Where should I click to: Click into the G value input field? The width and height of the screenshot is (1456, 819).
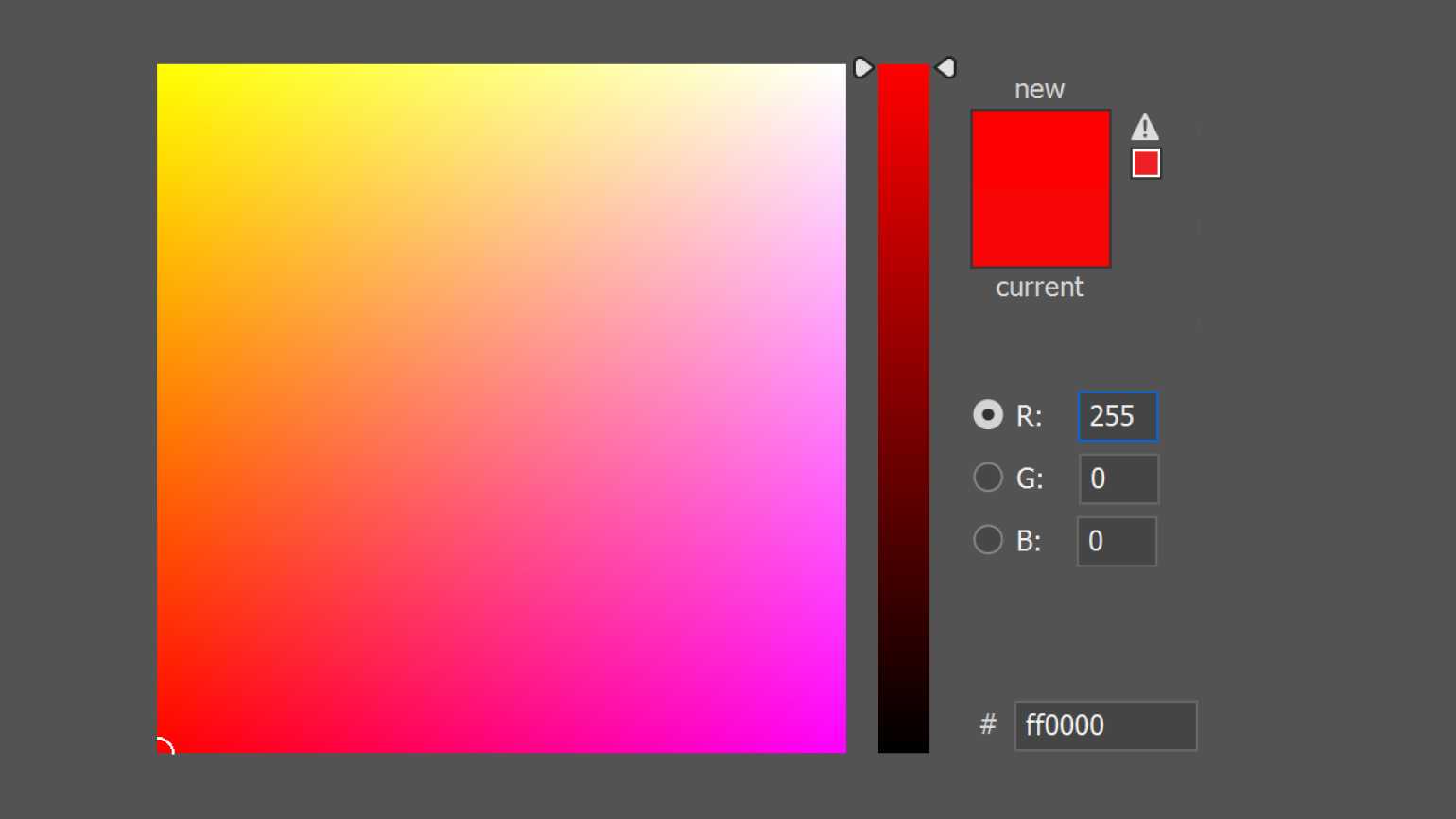[x=1118, y=479]
